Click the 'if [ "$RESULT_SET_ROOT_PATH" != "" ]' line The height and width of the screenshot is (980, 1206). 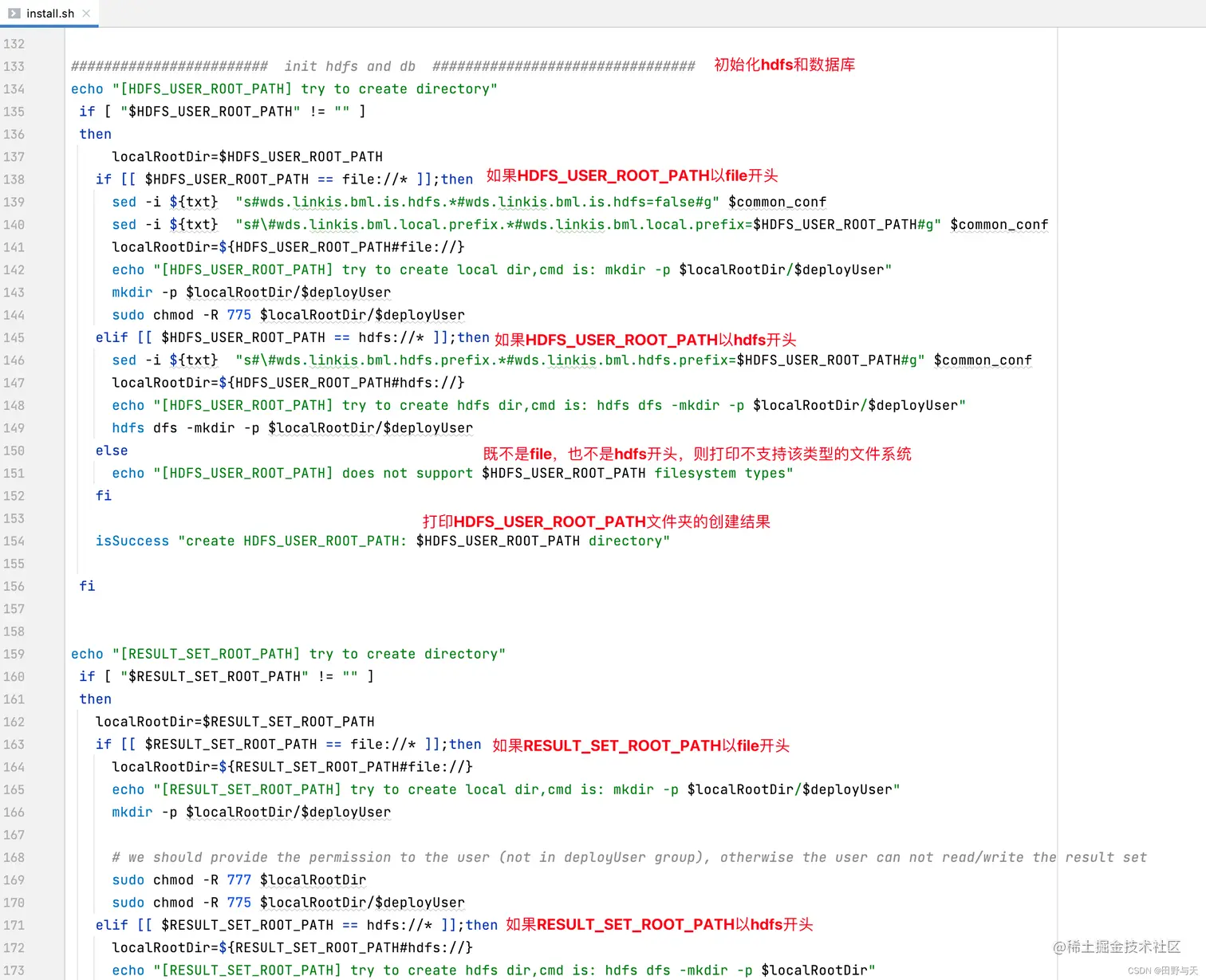click(227, 676)
